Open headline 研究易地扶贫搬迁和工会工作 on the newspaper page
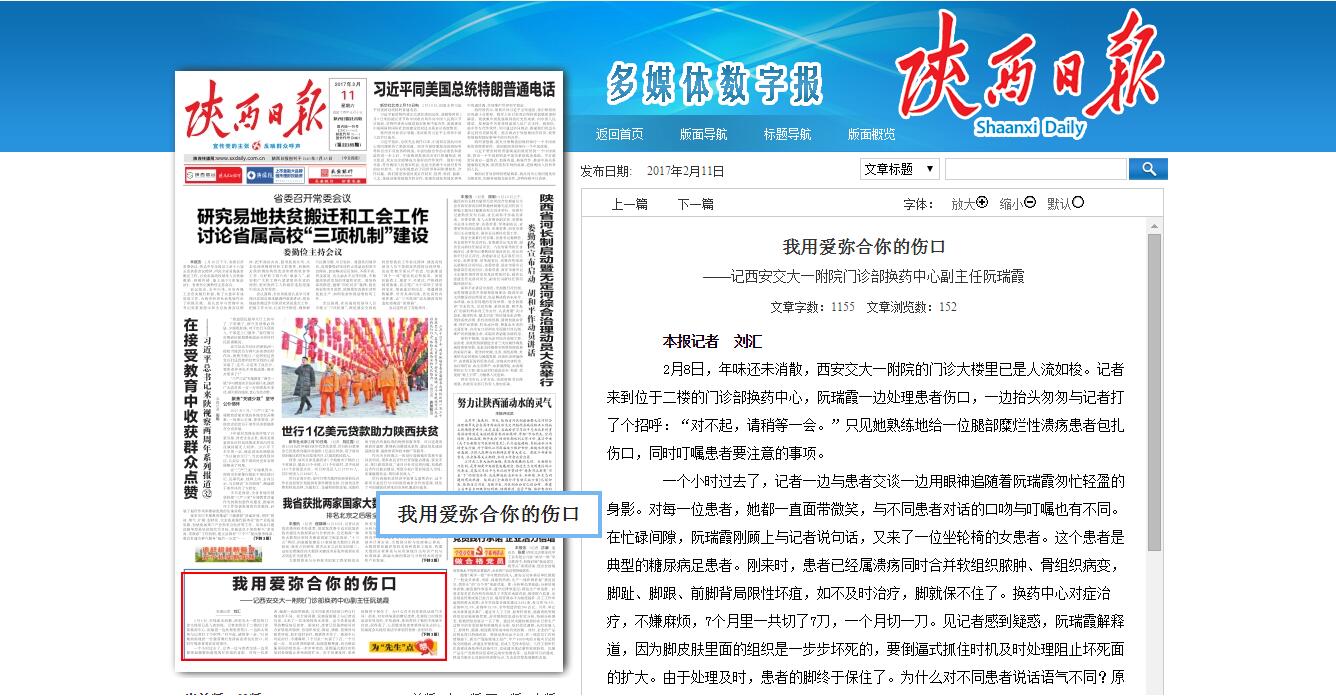Screen dimensions: 1336x696 [312, 216]
